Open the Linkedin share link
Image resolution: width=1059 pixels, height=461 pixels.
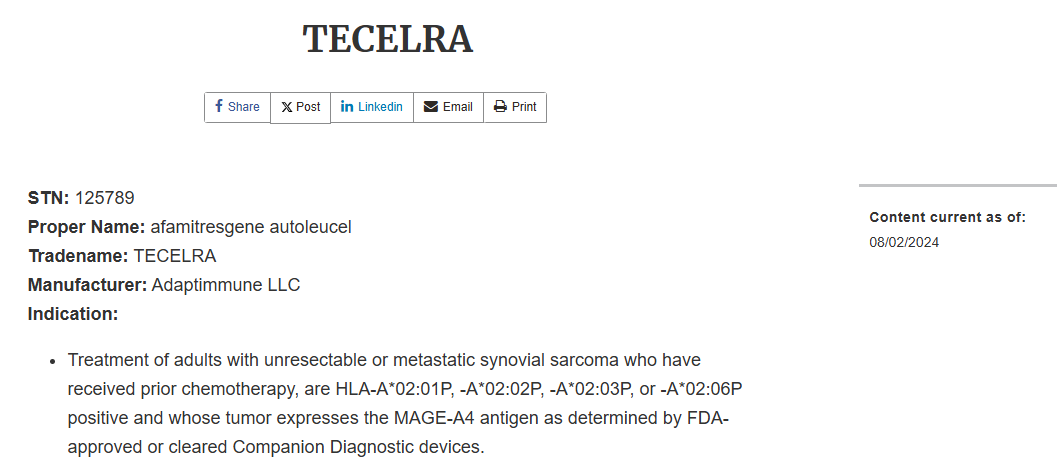tap(372, 107)
